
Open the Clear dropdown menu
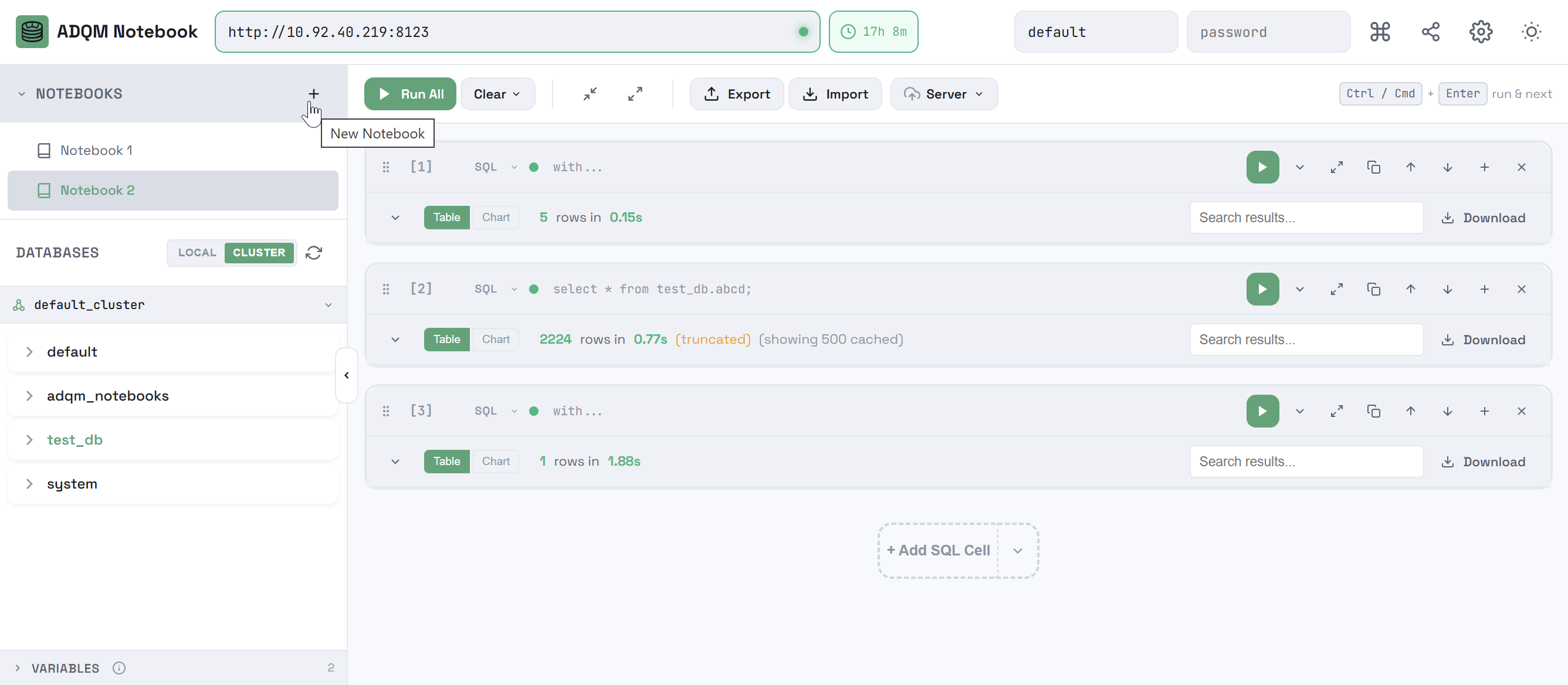click(x=497, y=94)
